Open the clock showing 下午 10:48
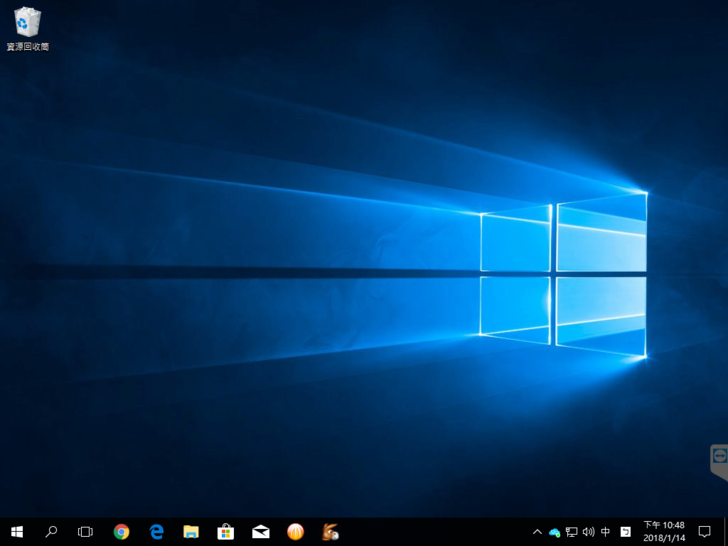728x546 pixels. point(664,531)
